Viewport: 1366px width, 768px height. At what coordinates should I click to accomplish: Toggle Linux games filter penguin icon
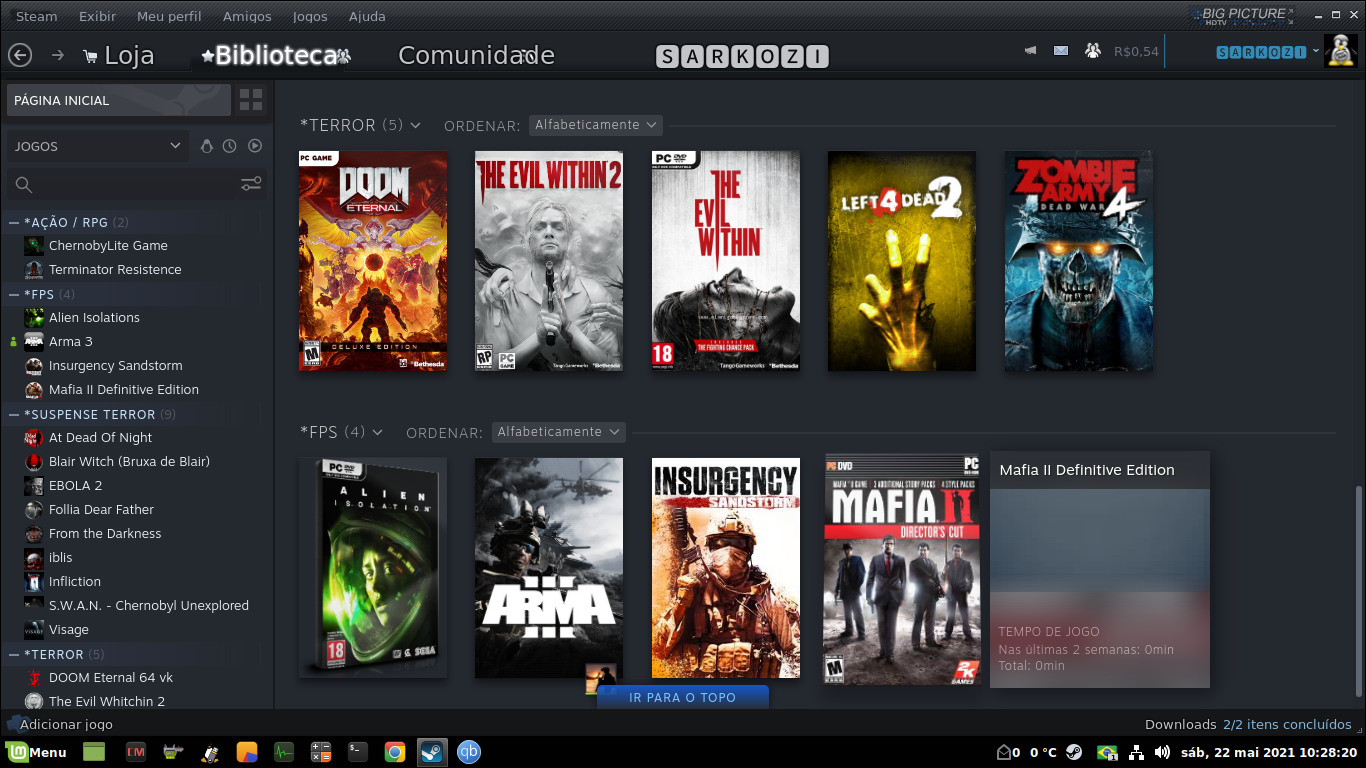[207, 146]
